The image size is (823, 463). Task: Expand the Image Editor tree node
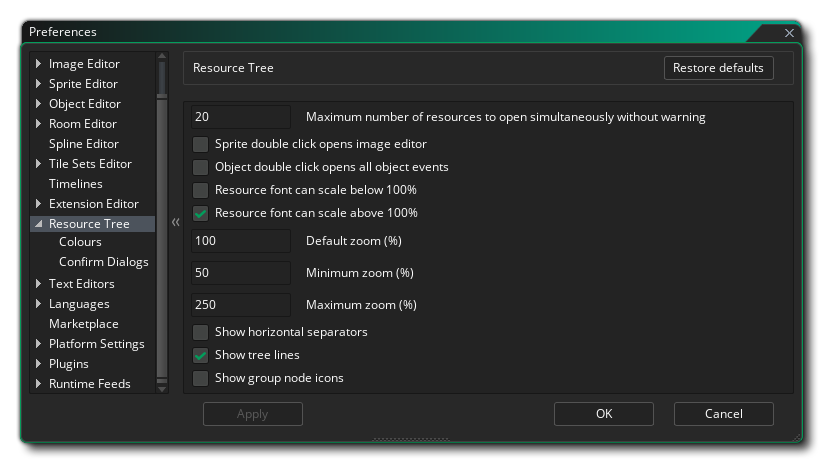[x=39, y=64]
